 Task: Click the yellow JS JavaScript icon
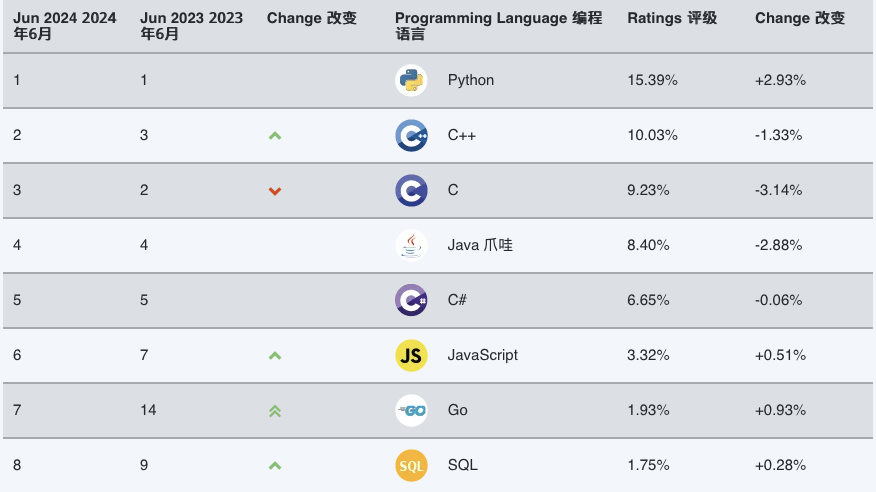[411, 355]
